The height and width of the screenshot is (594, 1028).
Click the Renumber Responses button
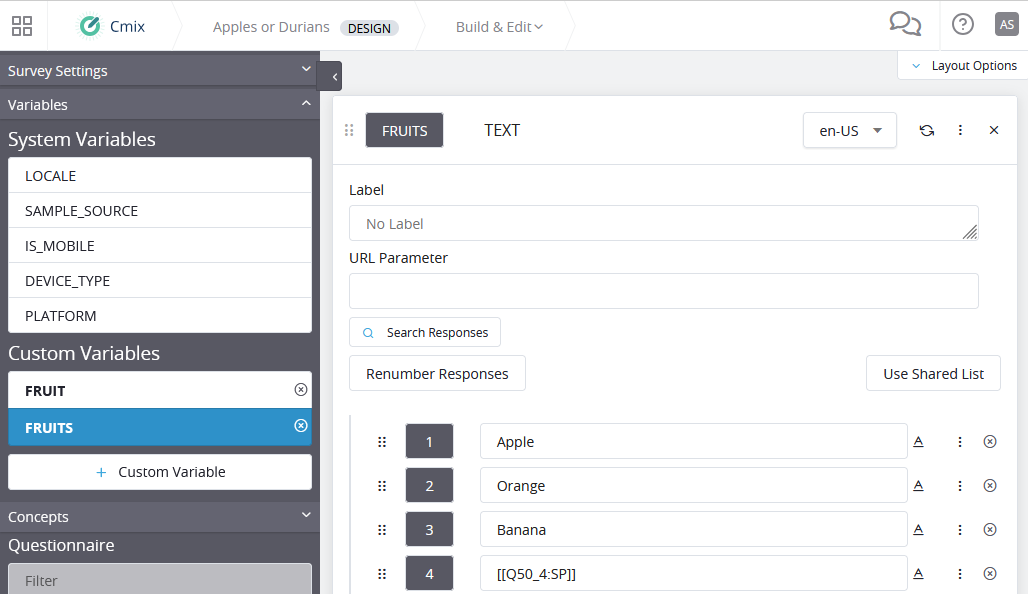click(x=437, y=374)
